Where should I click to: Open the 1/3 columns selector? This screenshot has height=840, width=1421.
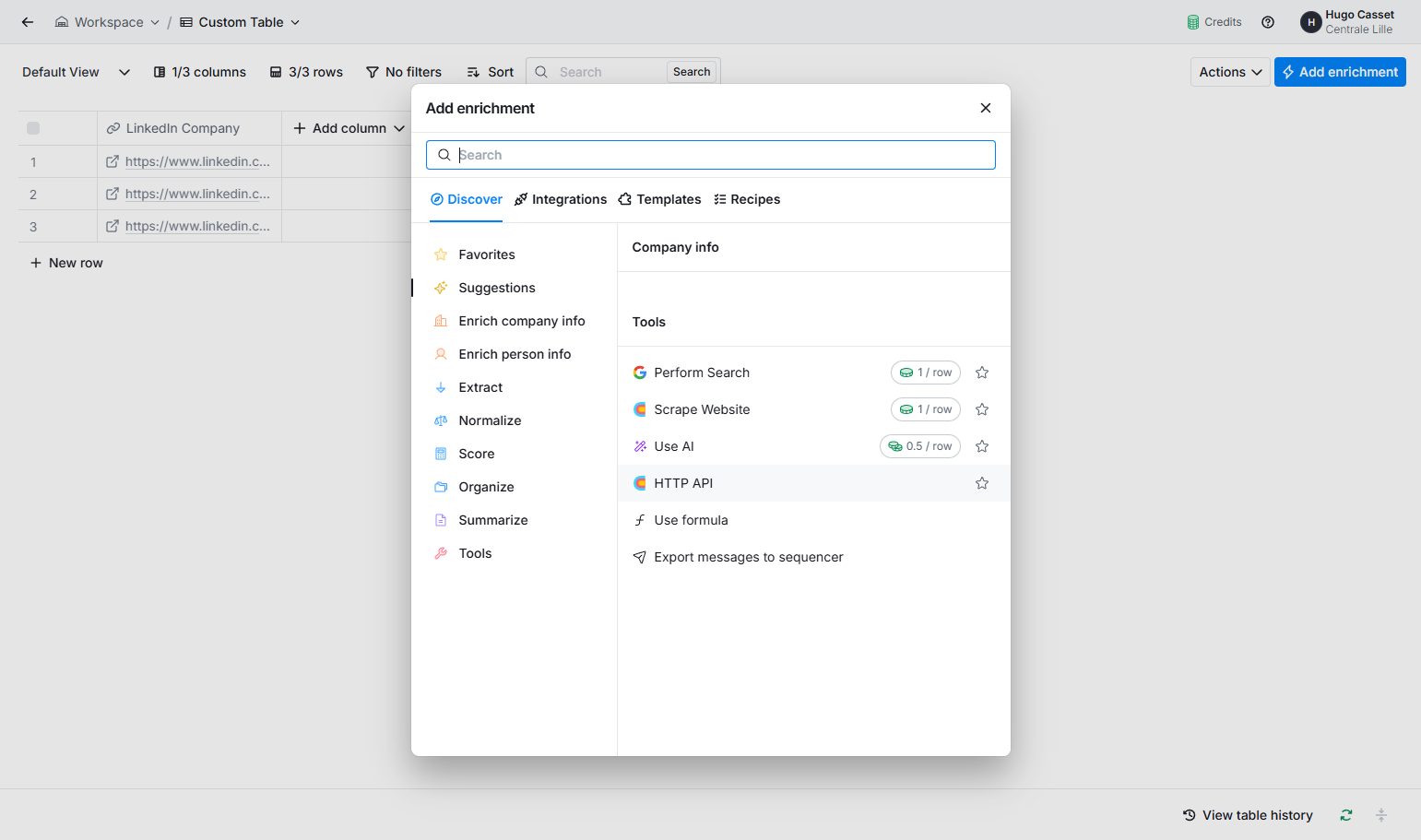pos(200,72)
